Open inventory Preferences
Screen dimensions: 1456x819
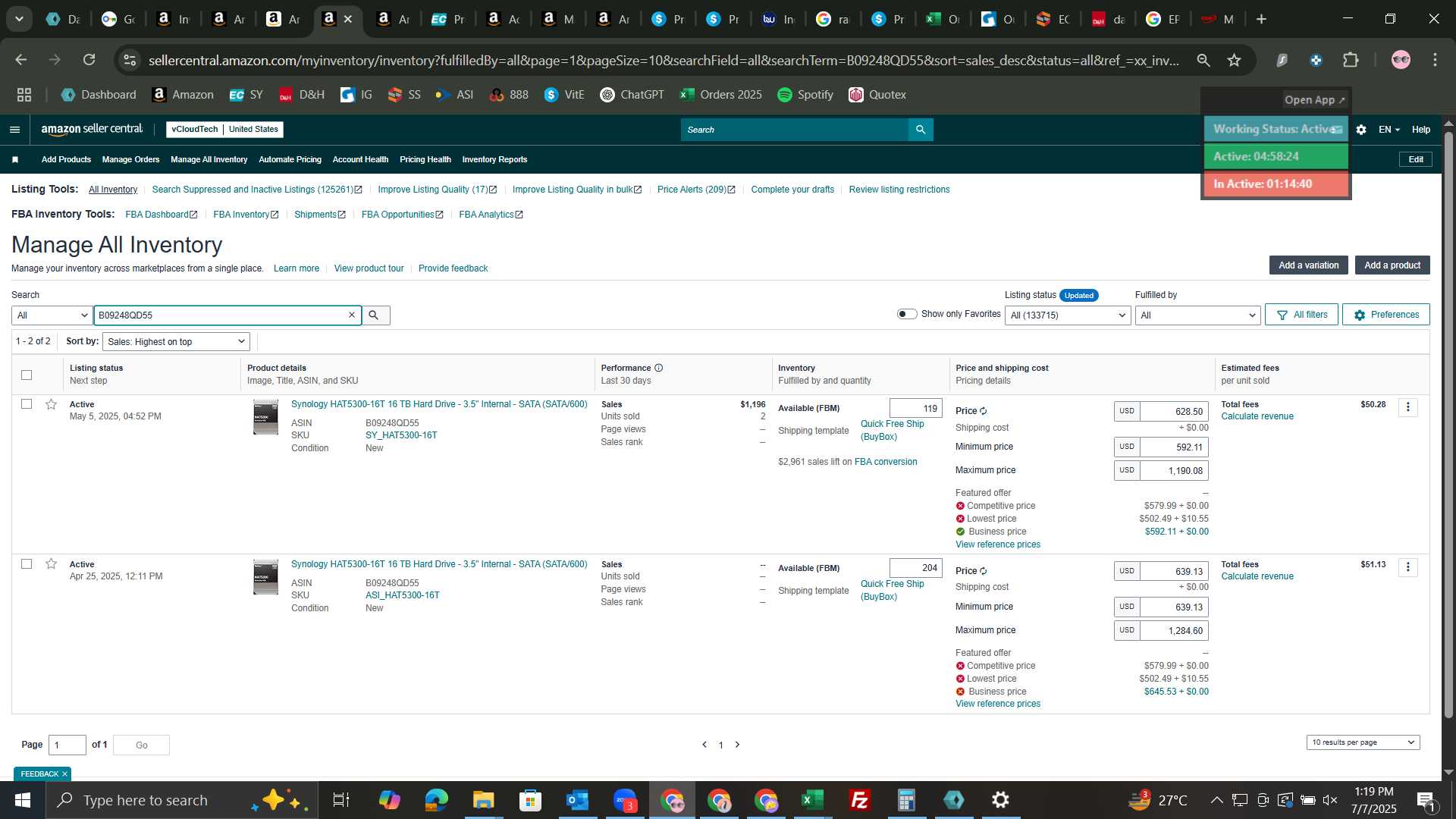pyautogui.click(x=1386, y=315)
